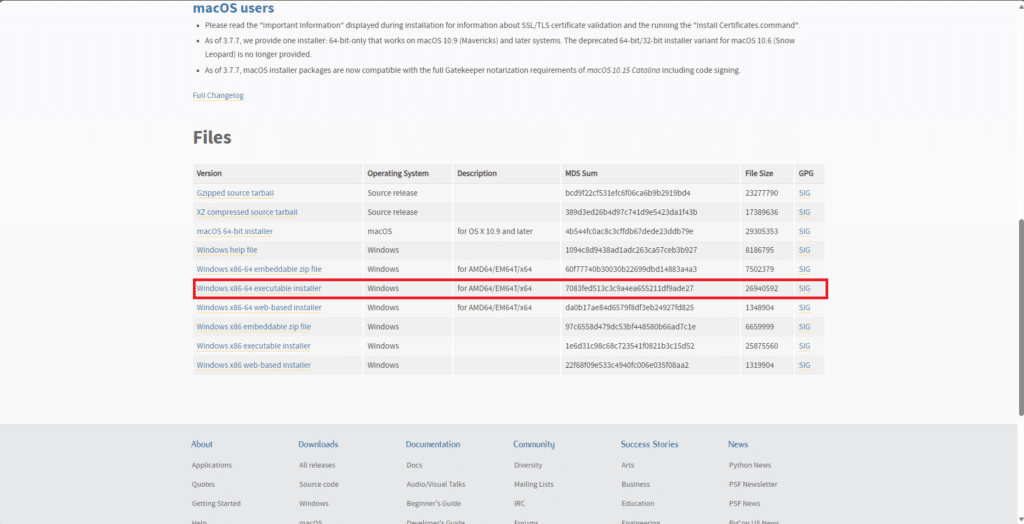
Task: Click the 'Operating System' column header
Action: [398, 174]
